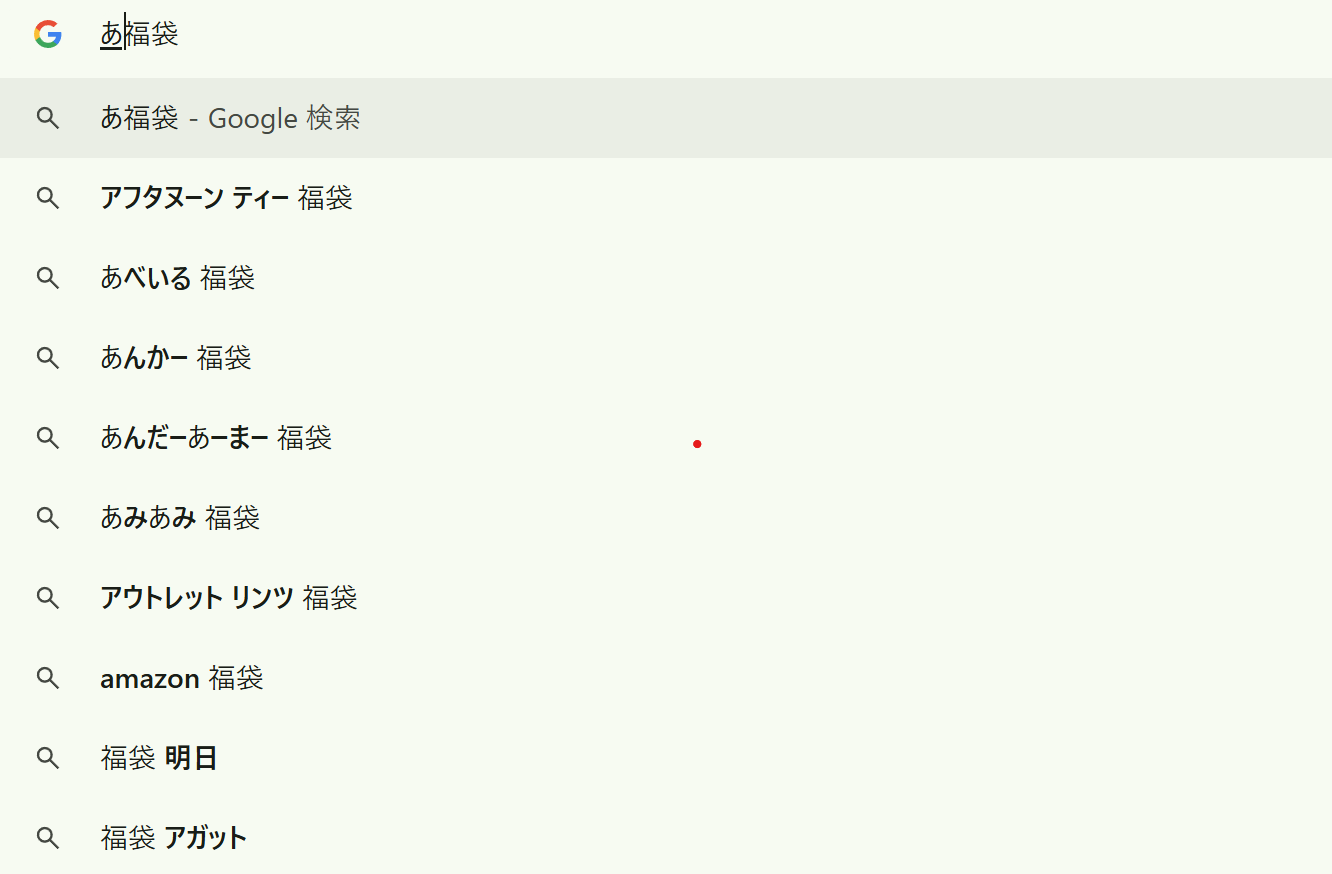Pick the あんかー 福袋 suggestion
The image size is (1332, 874).
coord(175,358)
